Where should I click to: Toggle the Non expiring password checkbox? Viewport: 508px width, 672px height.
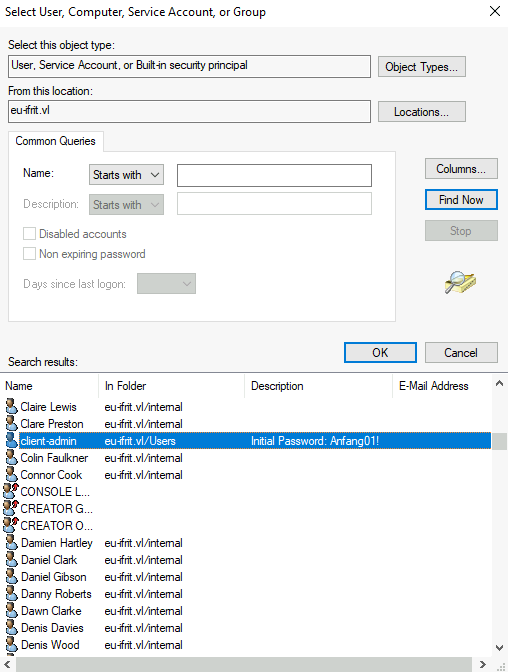point(29,254)
